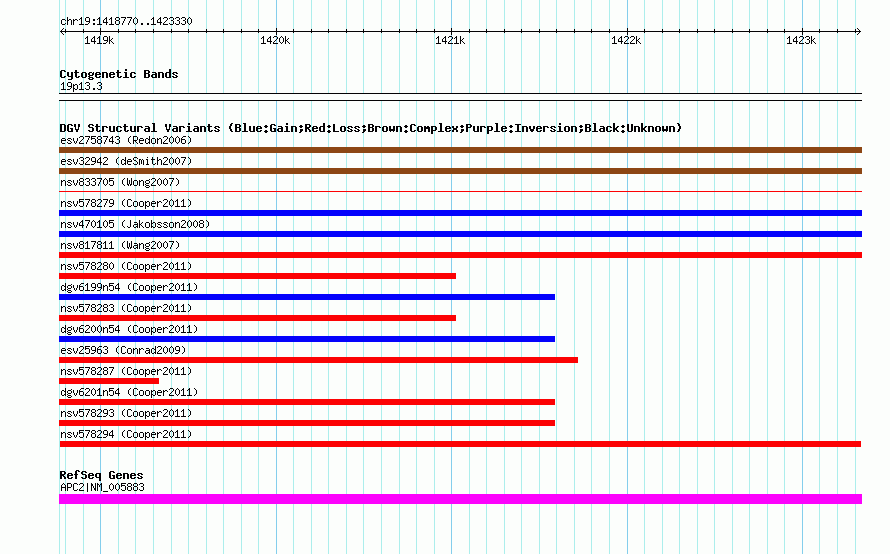Open the nsv833705 (Wong2007) label

pos(120,182)
